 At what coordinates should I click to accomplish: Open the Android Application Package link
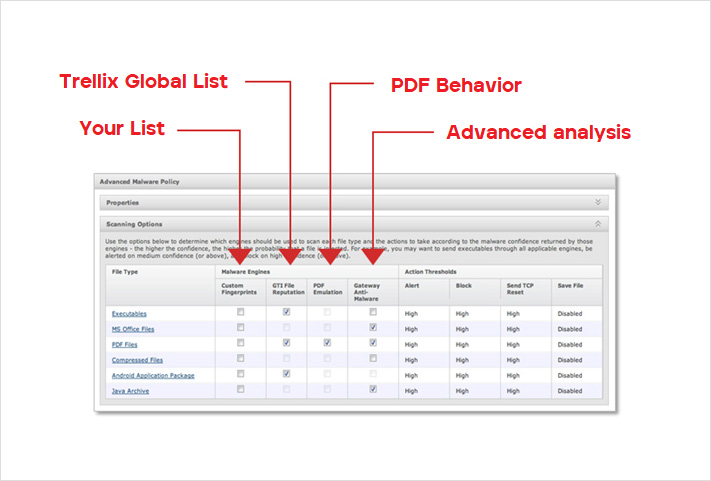(153, 375)
